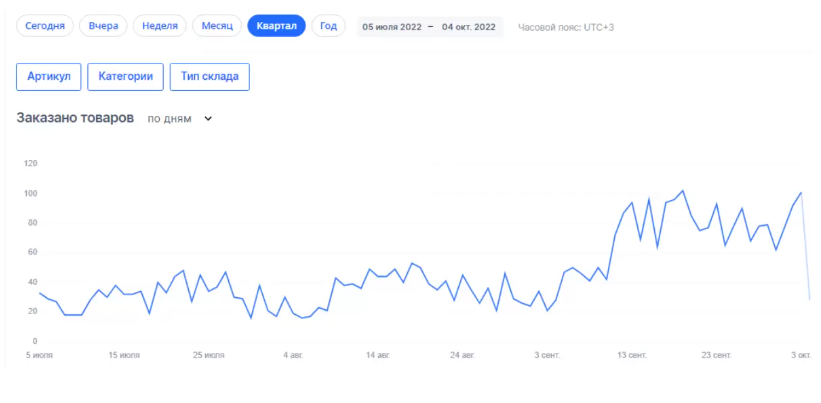
Task: Click the Часовой пояс UTC+3 label
Action: coord(566,27)
